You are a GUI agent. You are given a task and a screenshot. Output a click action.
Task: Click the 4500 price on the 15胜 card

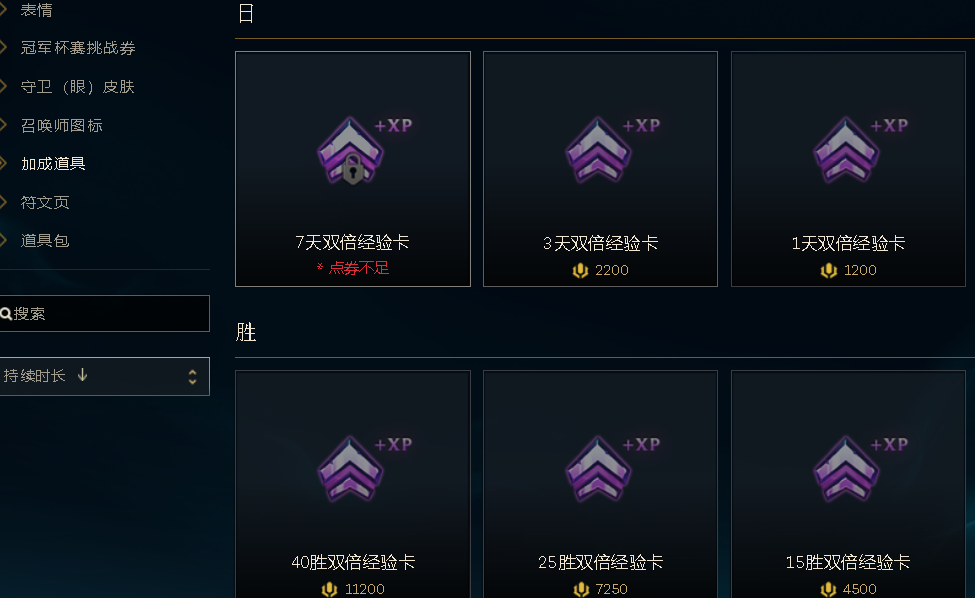pos(859,589)
